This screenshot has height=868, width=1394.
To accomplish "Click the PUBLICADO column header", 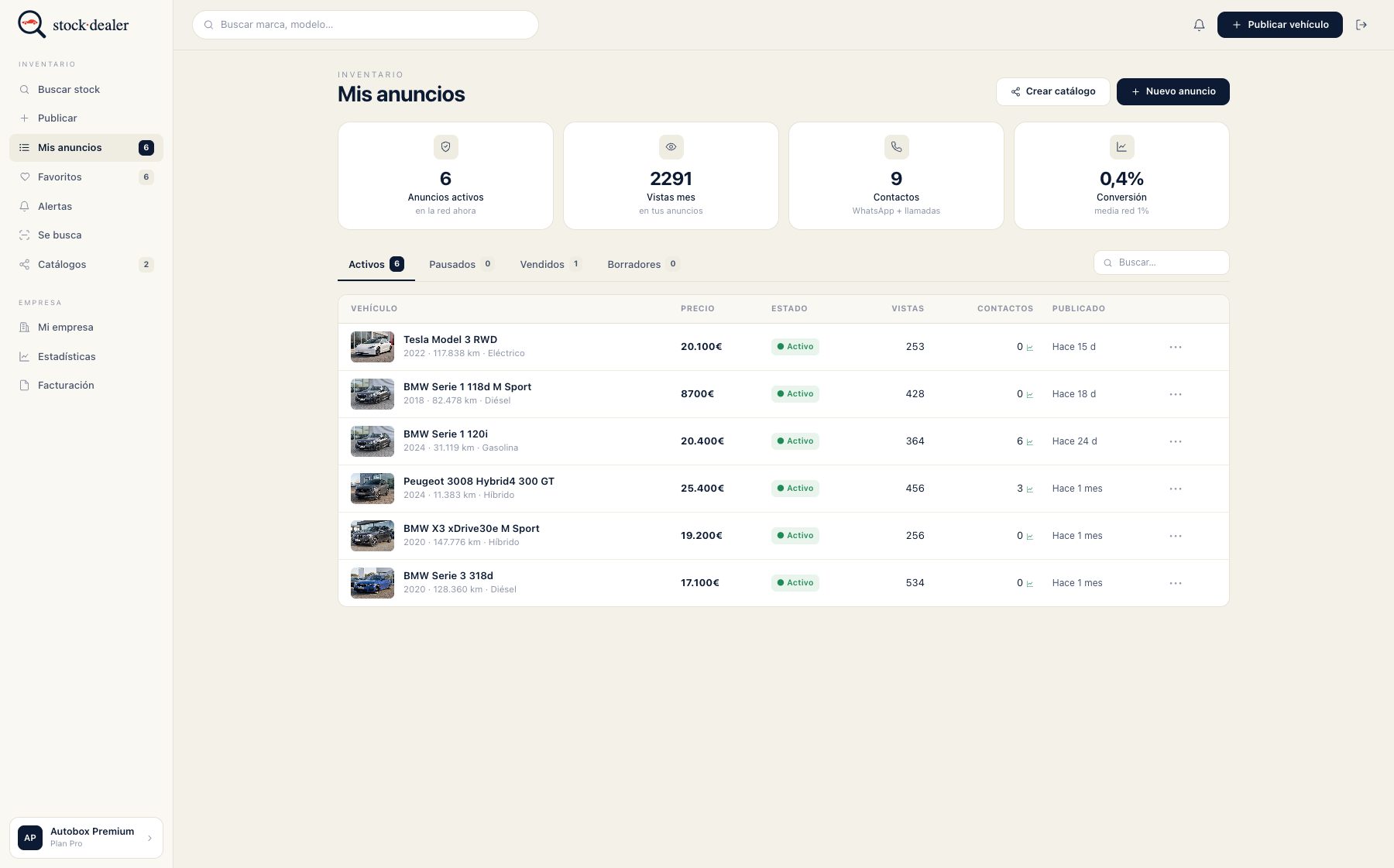I will click(1078, 308).
